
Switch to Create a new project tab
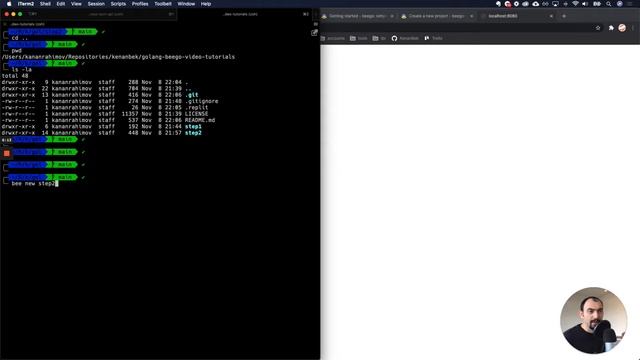point(437,16)
